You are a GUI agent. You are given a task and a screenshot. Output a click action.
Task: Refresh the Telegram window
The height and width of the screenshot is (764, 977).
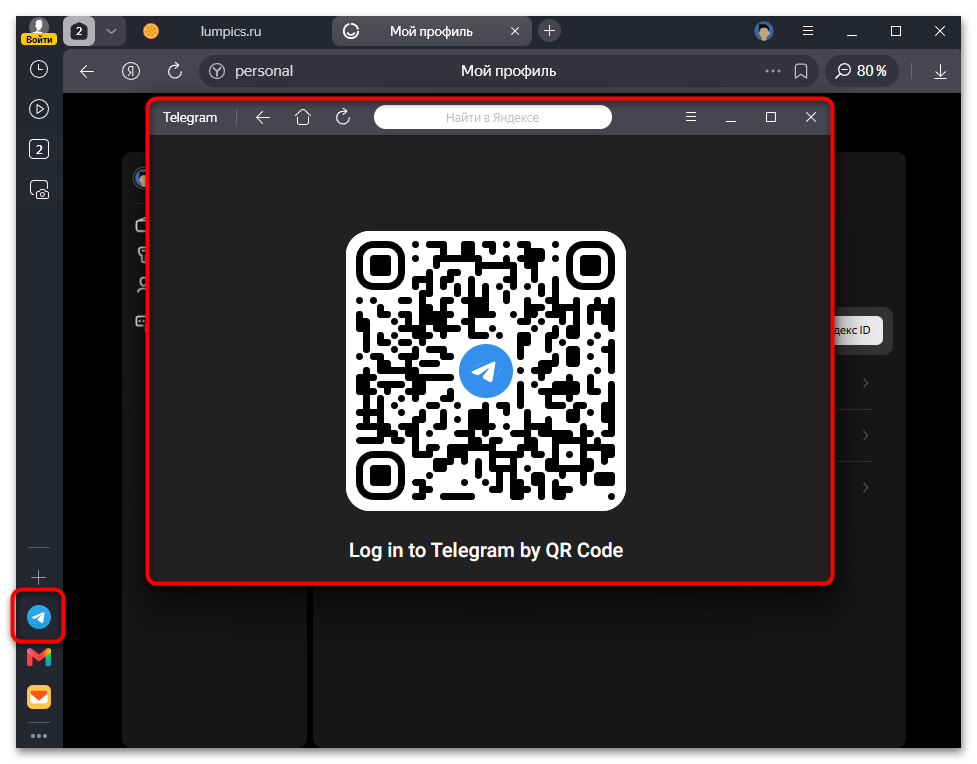(x=343, y=117)
